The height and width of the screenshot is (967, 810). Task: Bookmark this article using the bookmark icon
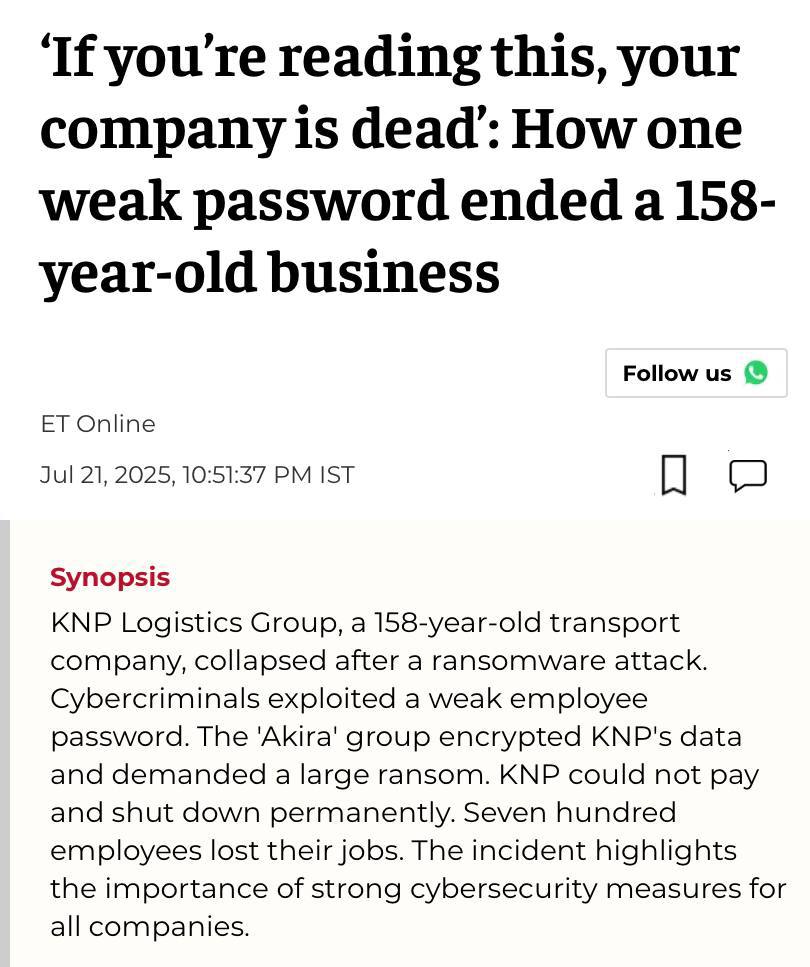[674, 474]
